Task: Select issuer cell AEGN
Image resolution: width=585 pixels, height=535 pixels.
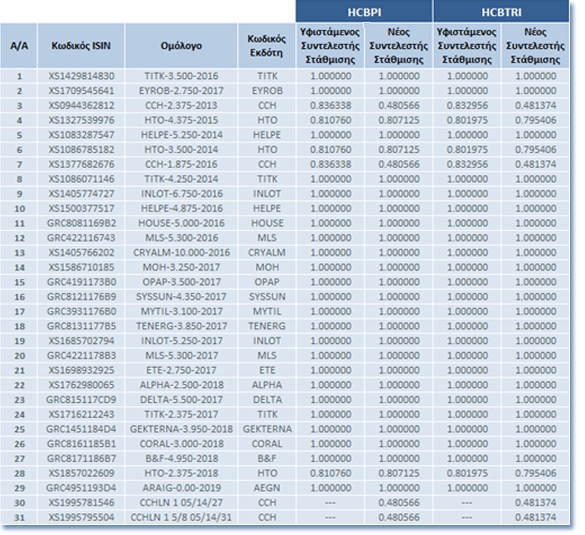Action: pyautogui.click(x=267, y=488)
